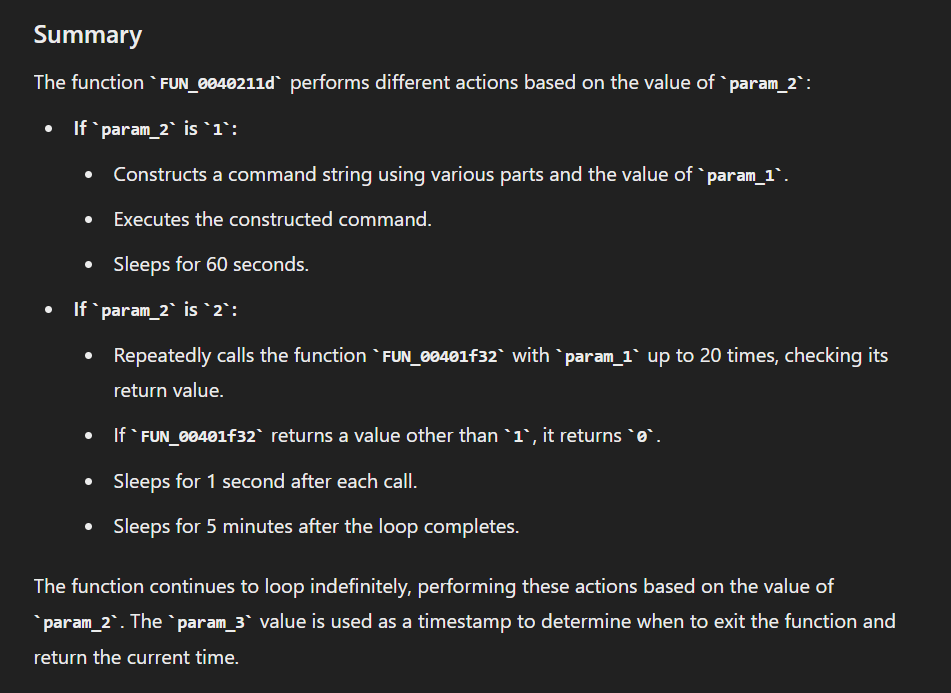951x693 pixels.
Task: Click the FUN_0040211d function name
Action: 217,83
